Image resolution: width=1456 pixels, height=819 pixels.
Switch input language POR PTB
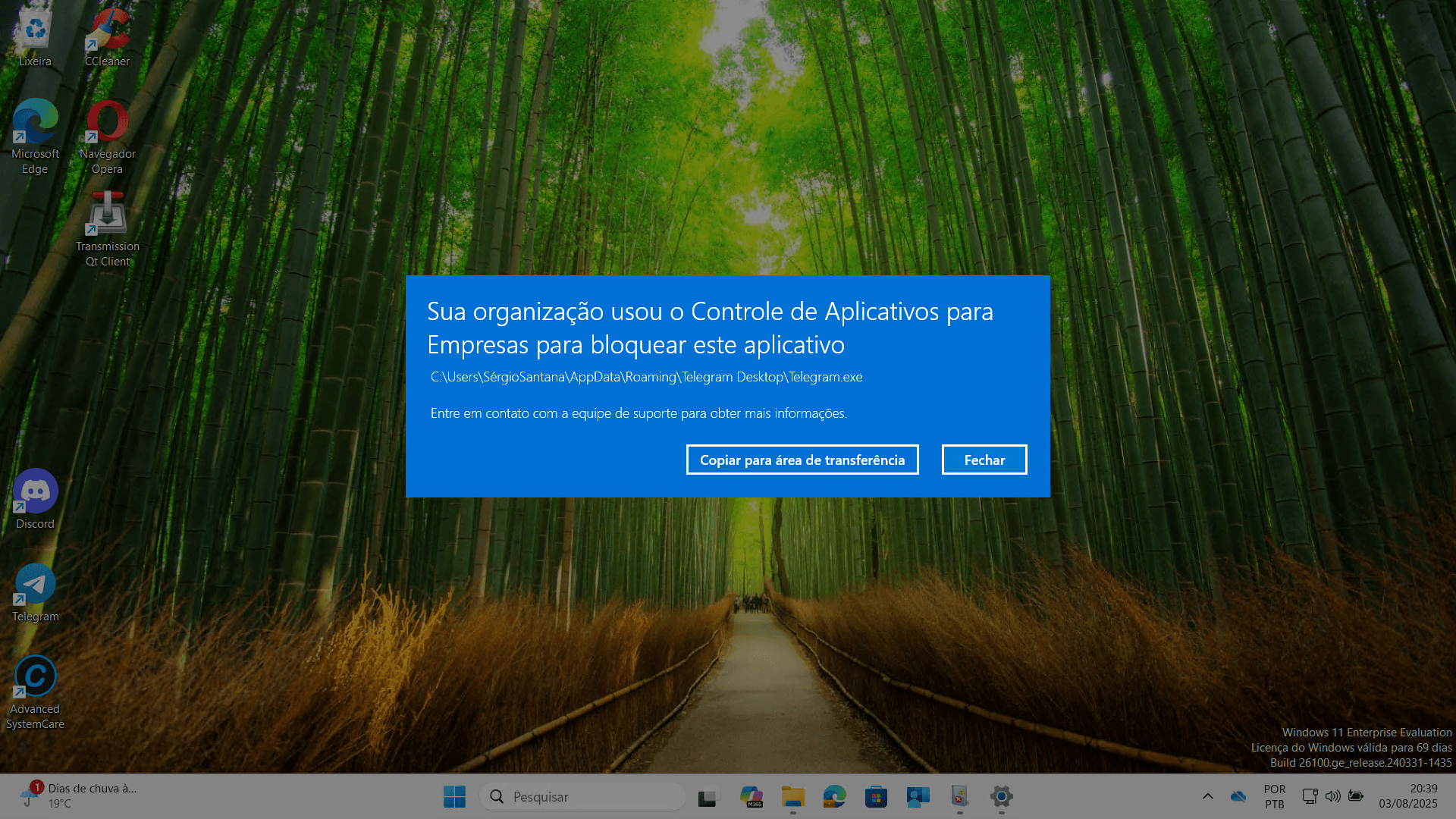pos(1275,796)
